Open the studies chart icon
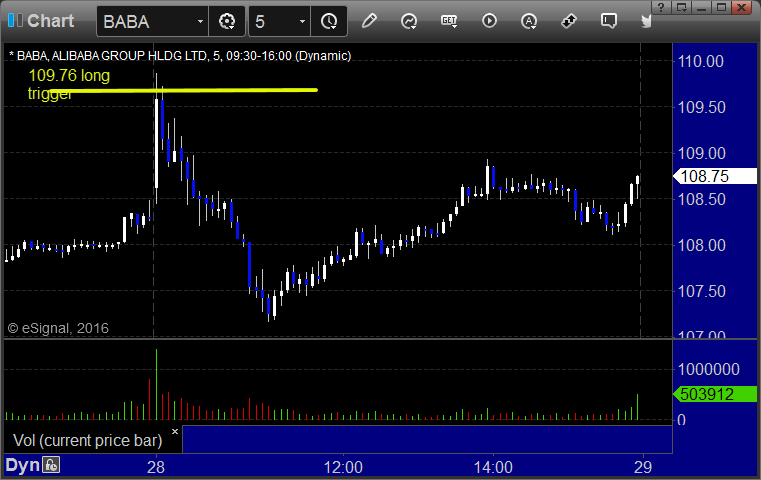 409,21
